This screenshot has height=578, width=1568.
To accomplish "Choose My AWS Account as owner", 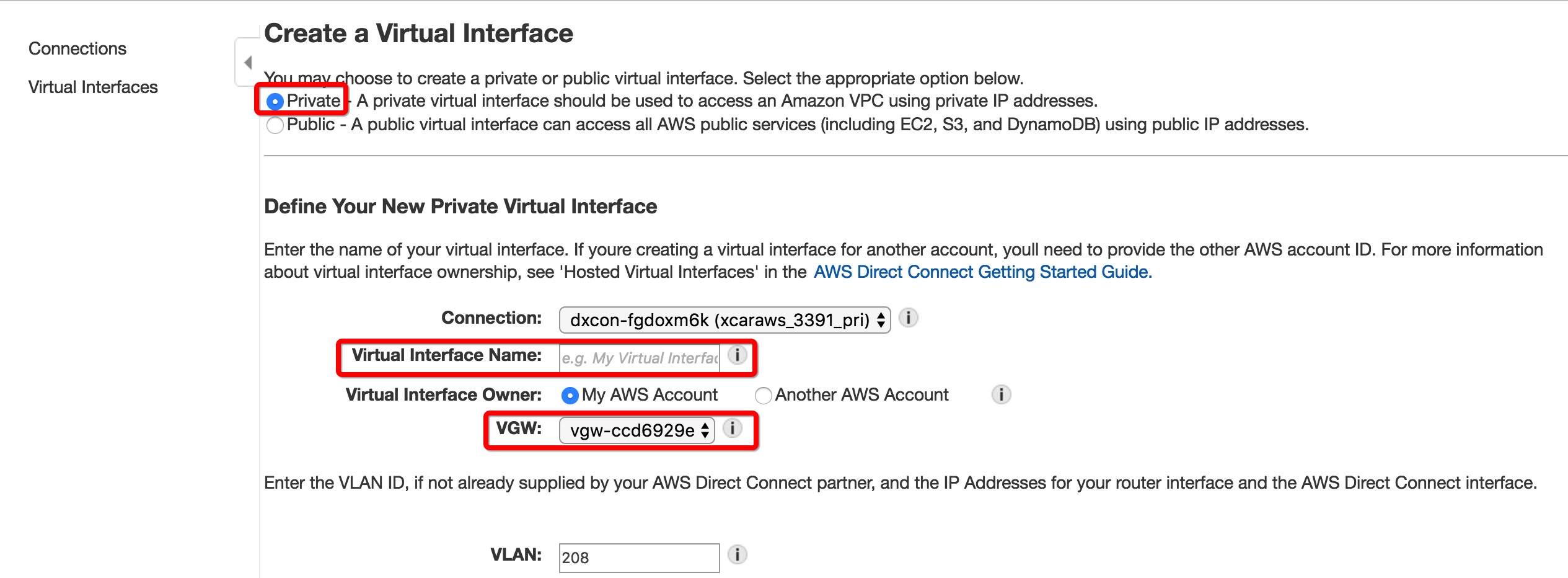I will [x=570, y=395].
